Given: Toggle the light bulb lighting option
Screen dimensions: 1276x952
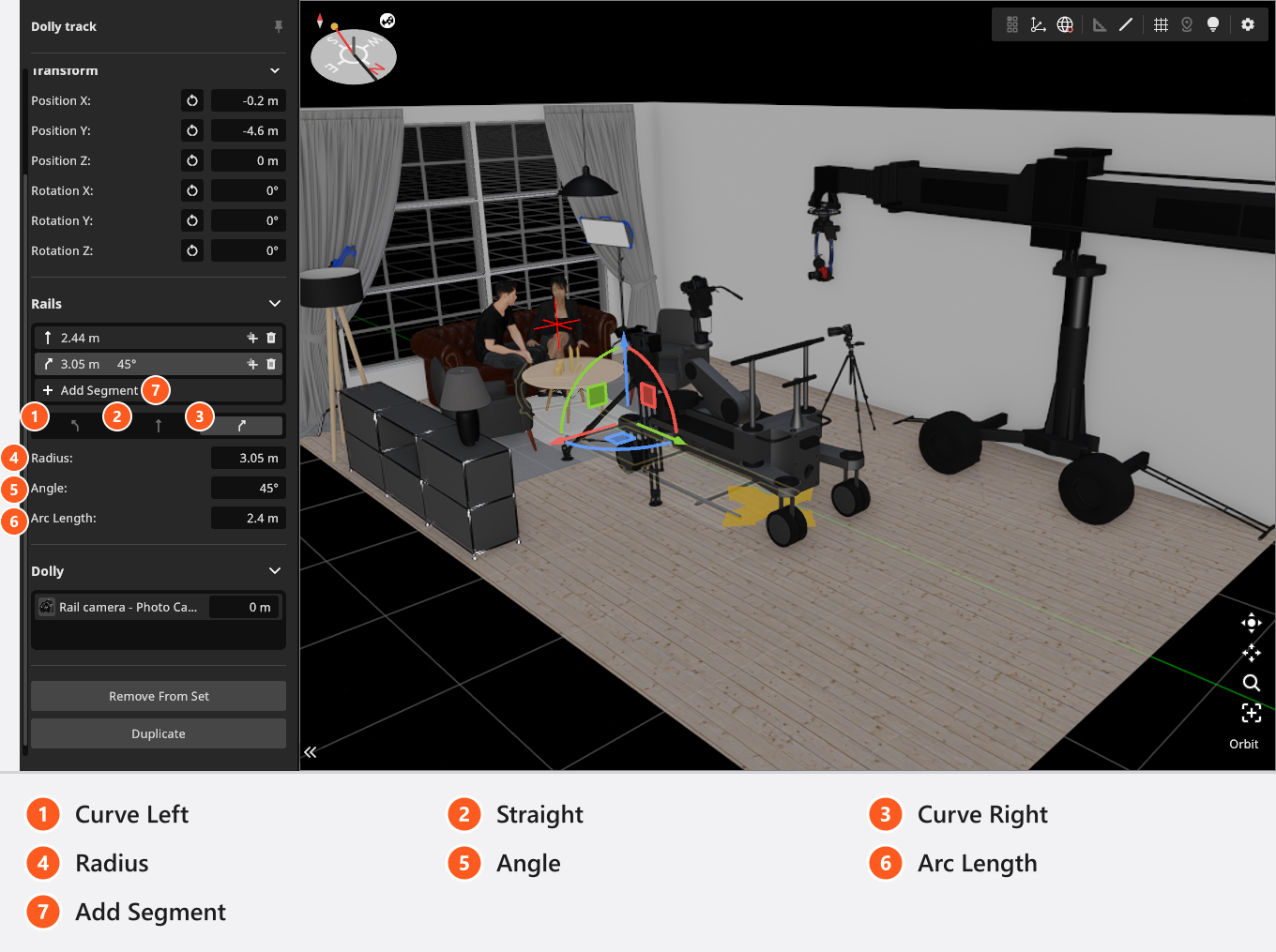Looking at the screenshot, I should (x=1213, y=24).
